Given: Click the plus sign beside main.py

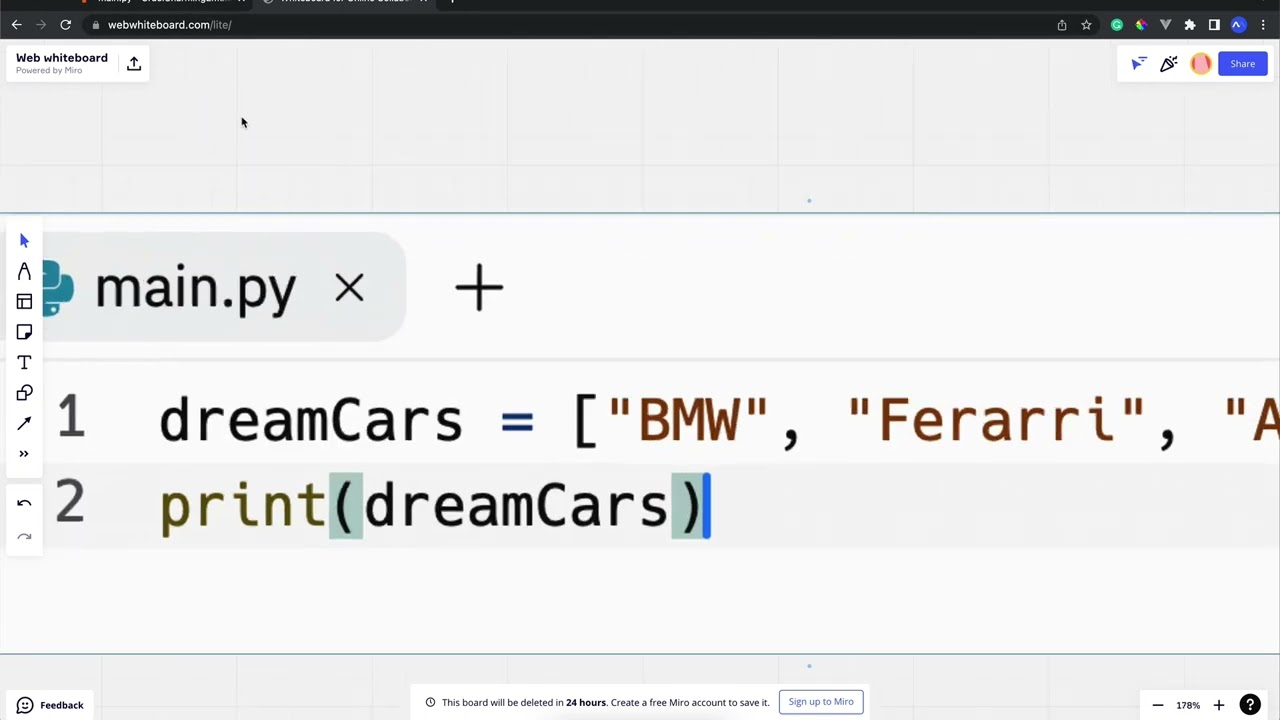Looking at the screenshot, I should (x=479, y=288).
